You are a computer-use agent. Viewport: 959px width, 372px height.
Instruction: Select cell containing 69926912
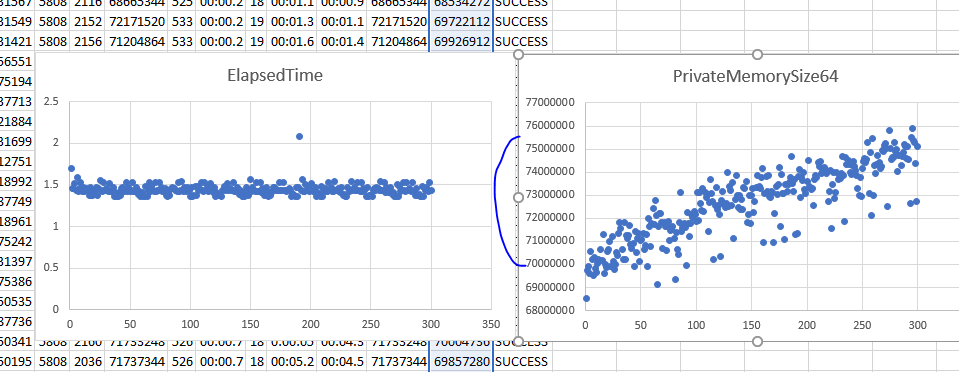click(x=461, y=42)
